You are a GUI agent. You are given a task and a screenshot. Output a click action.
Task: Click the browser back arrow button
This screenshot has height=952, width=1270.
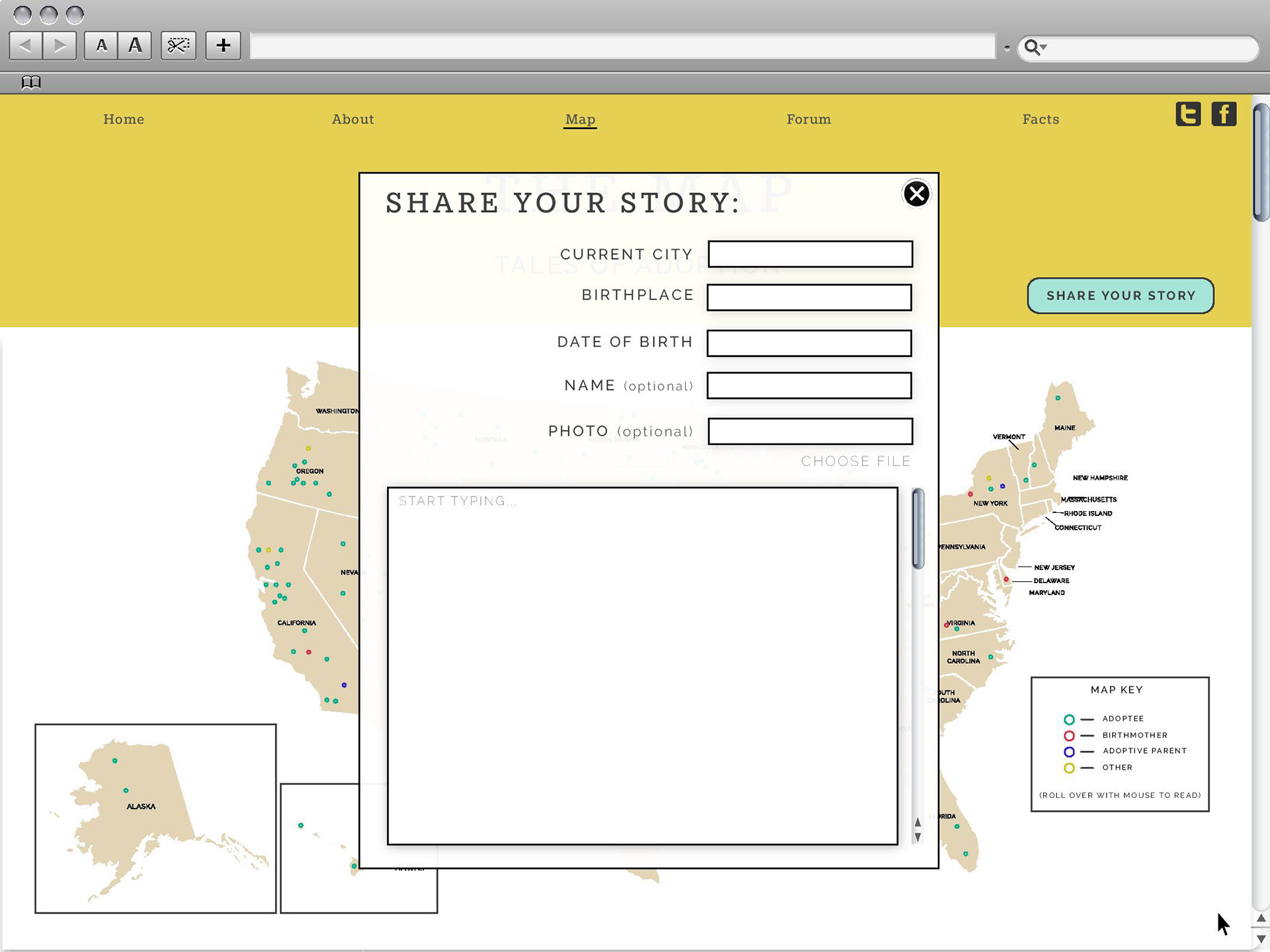click(26, 46)
